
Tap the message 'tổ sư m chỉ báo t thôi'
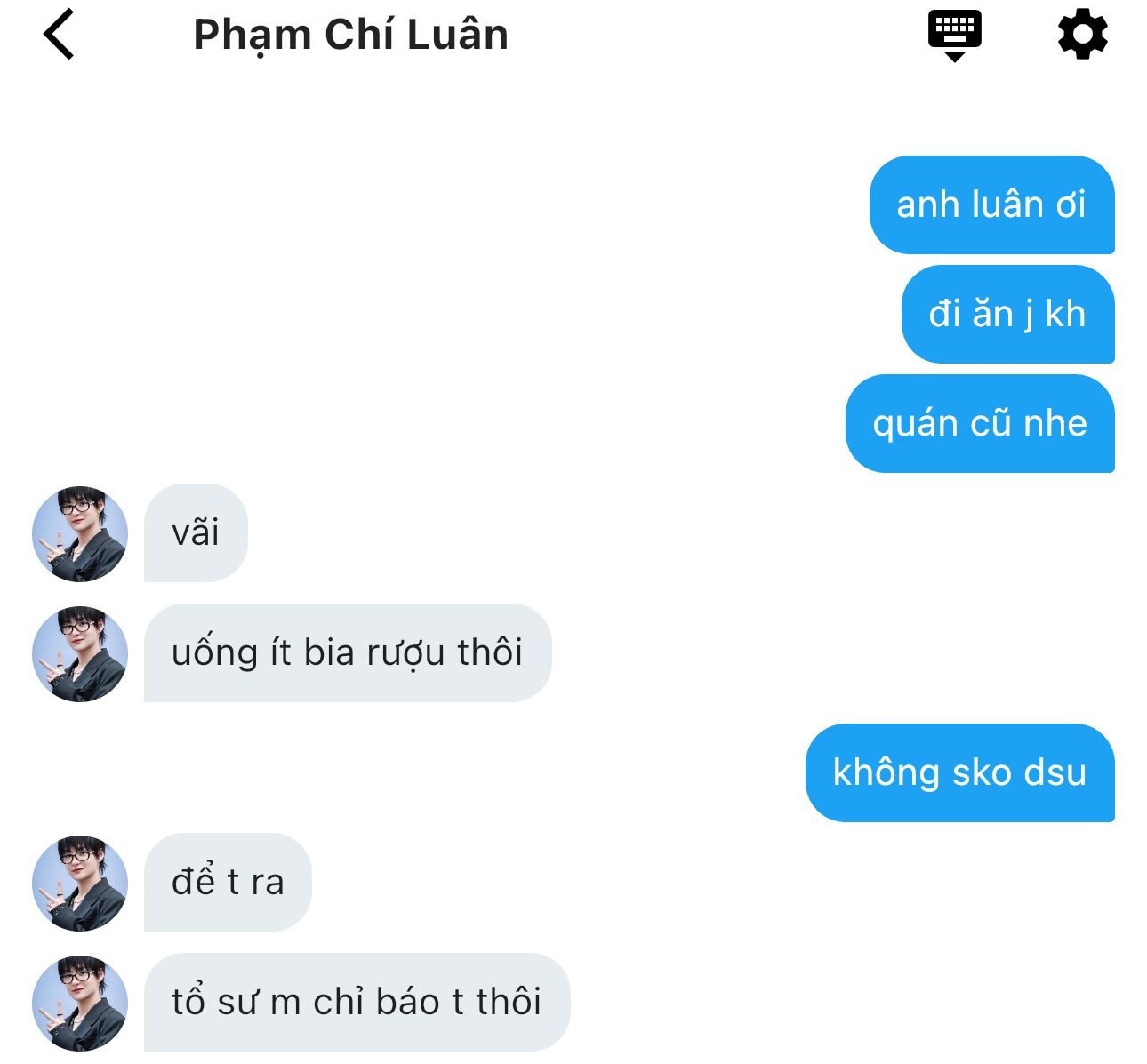pos(357,1003)
